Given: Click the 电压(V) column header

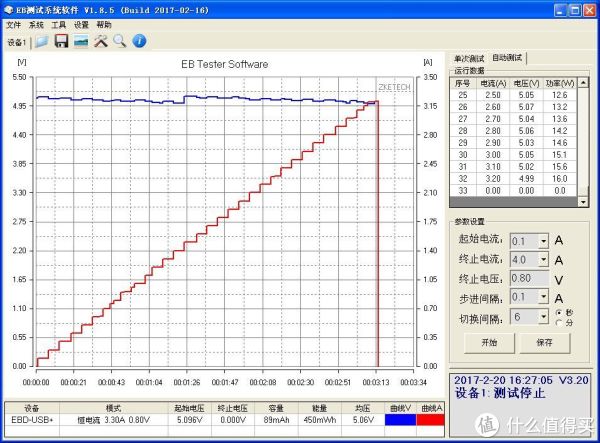Looking at the screenshot, I should click(527, 83).
